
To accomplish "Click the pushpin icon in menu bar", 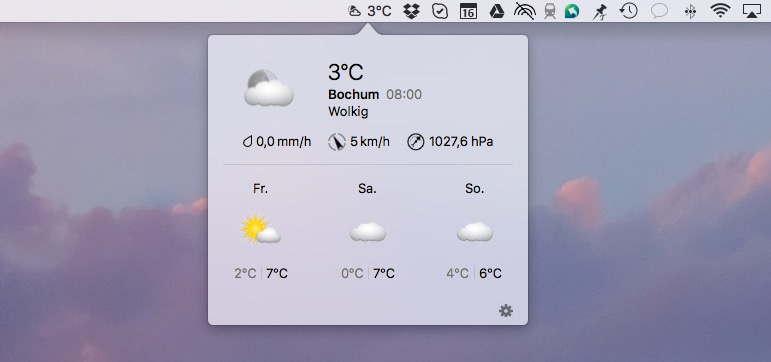I will click(600, 11).
